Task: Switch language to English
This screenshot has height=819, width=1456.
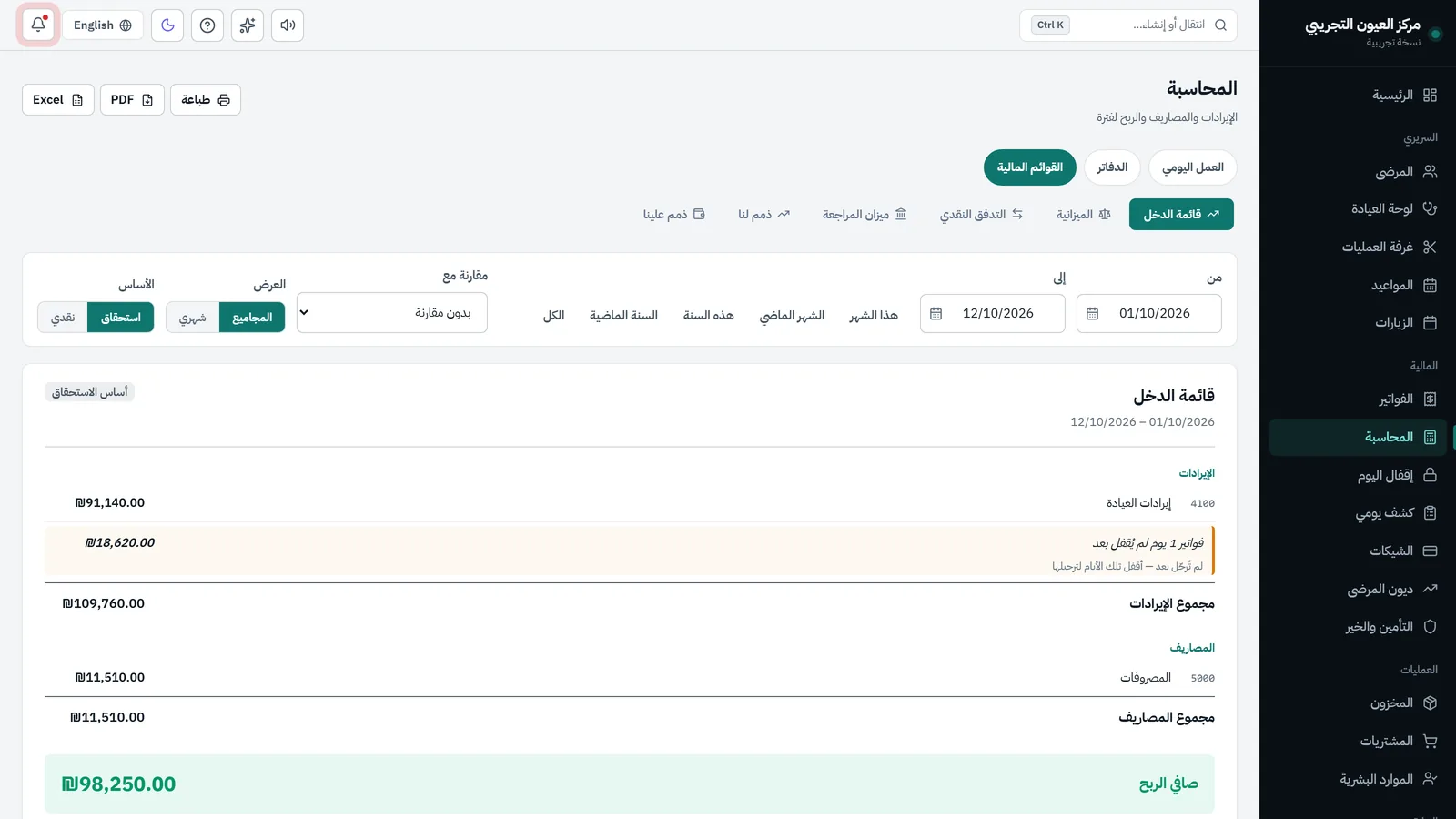Action: pos(103,25)
